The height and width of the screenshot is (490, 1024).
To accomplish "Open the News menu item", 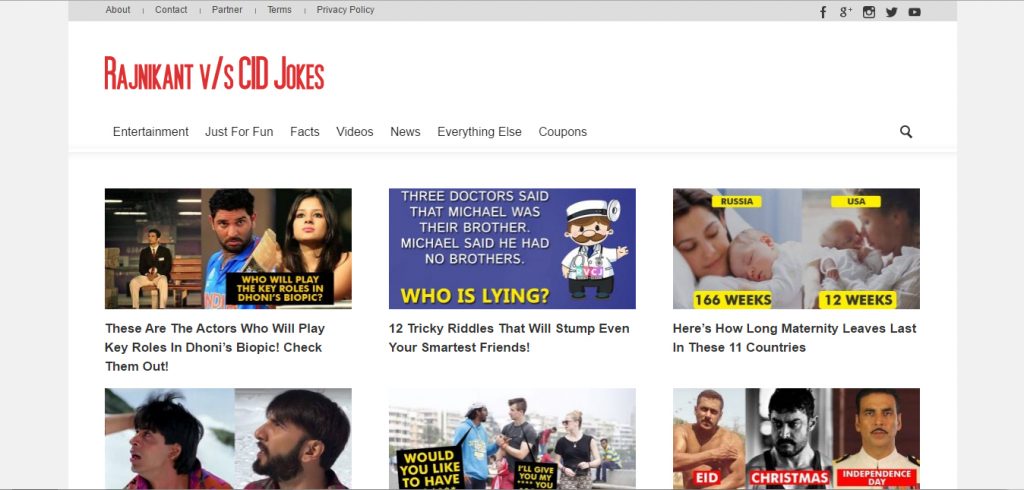I will [406, 131].
